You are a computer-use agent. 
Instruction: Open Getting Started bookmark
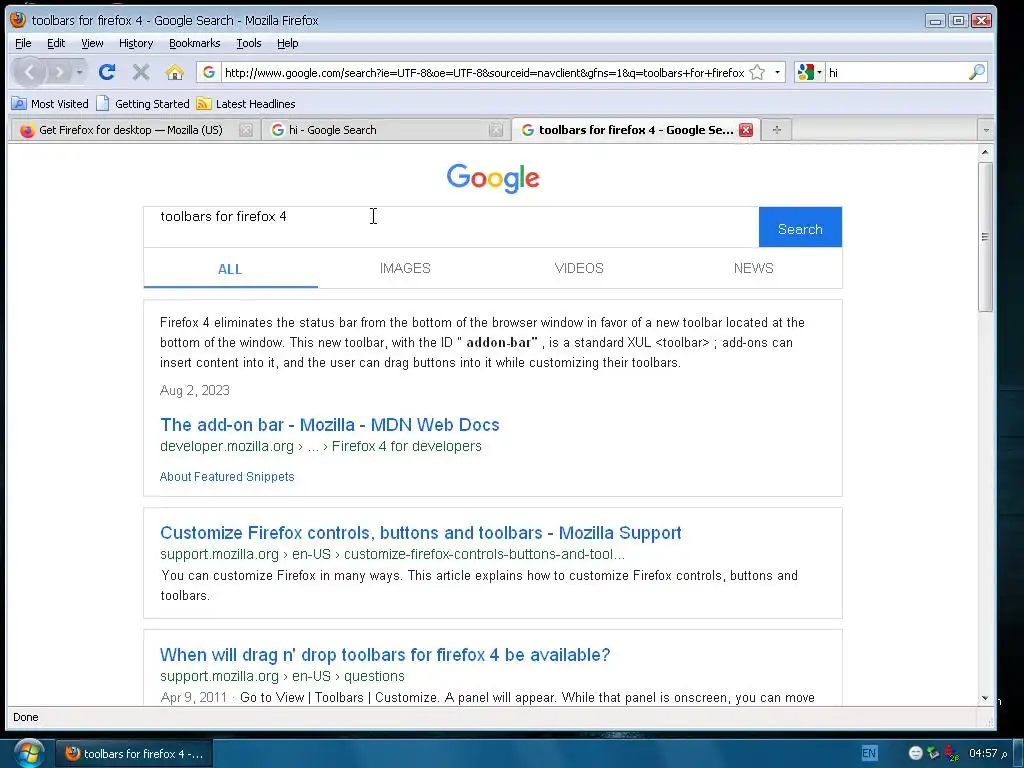(143, 104)
